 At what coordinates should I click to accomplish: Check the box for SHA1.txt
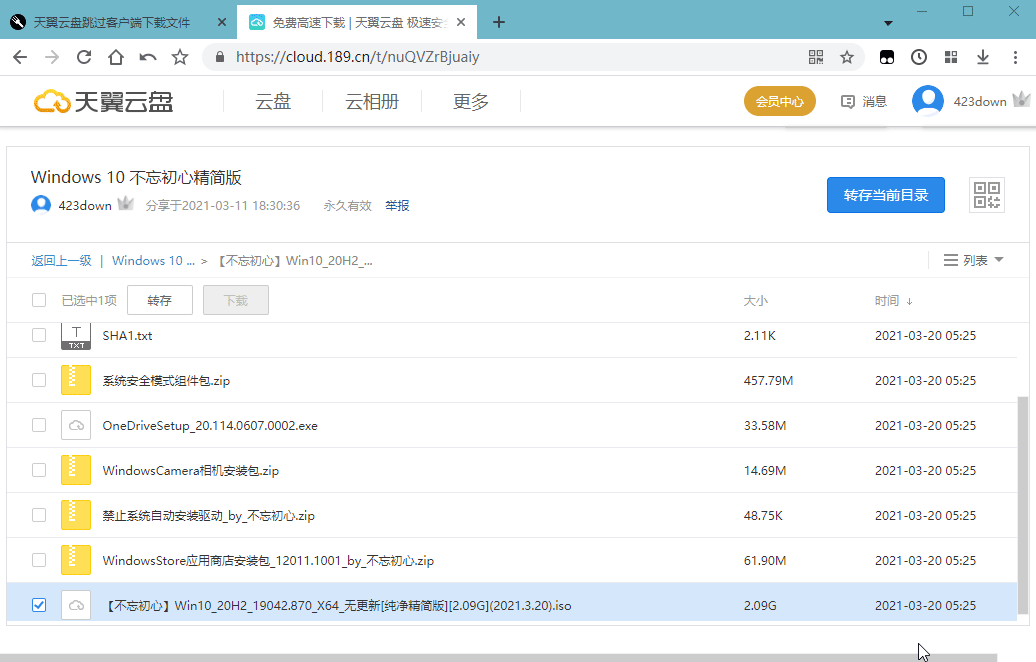pyautogui.click(x=39, y=336)
